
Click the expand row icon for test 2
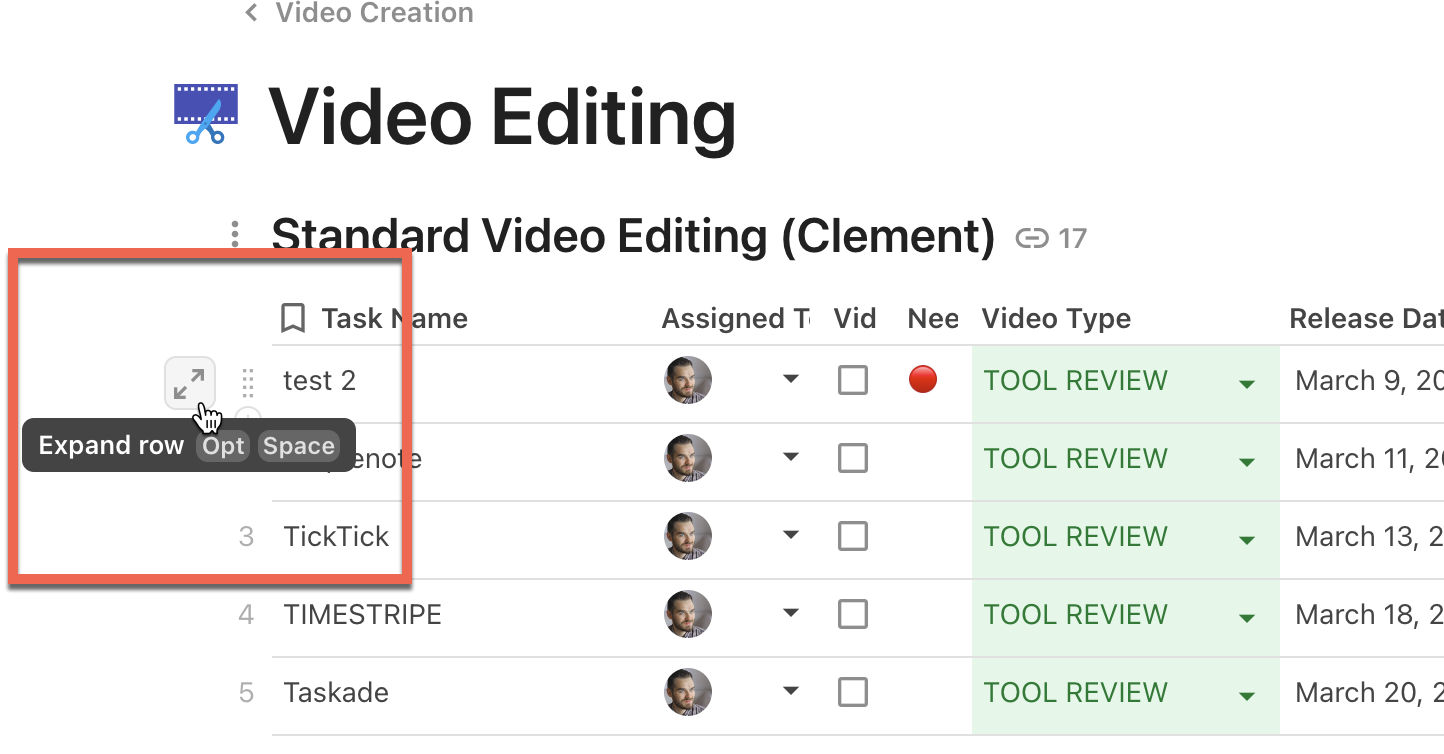tap(189, 382)
